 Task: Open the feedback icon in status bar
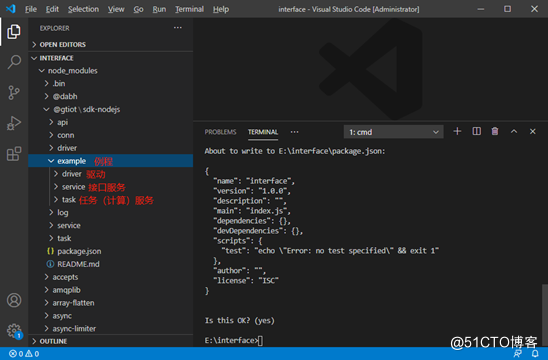tap(518, 353)
